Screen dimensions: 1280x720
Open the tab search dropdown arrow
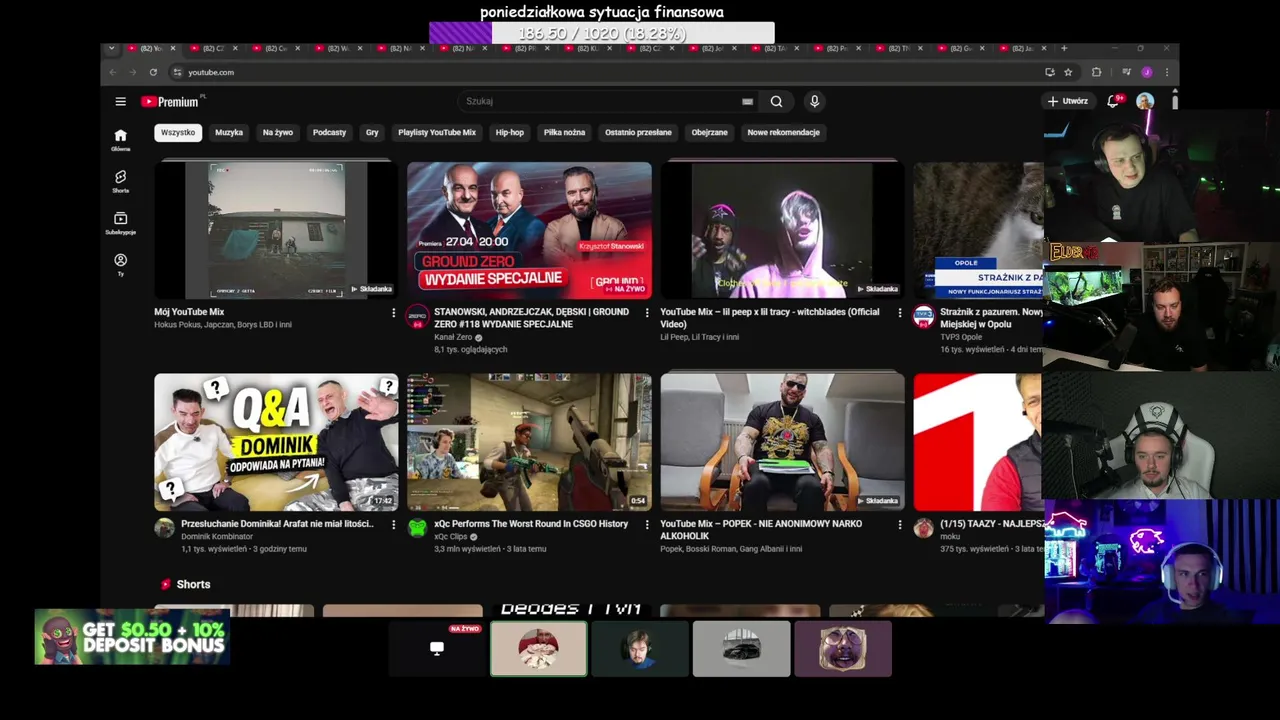tap(111, 48)
